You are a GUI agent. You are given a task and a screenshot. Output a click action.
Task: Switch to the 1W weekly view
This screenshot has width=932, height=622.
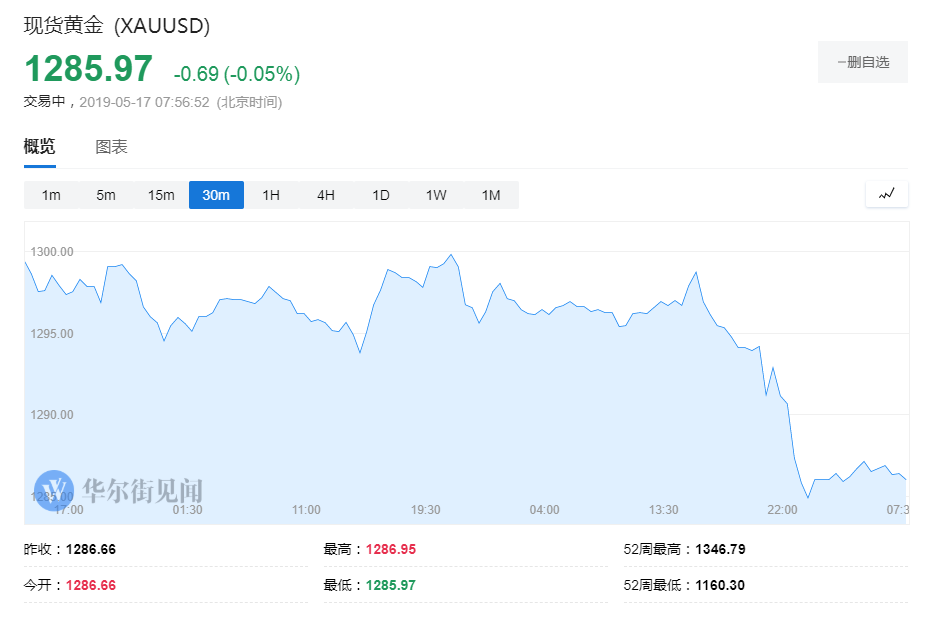click(x=435, y=195)
